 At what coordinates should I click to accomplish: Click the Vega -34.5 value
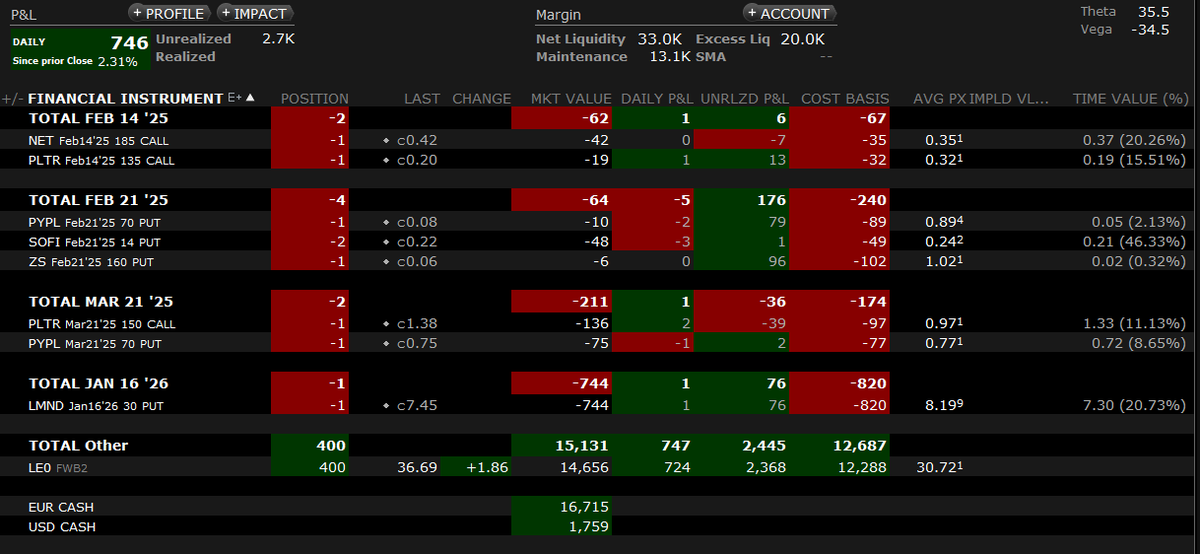[1150, 30]
